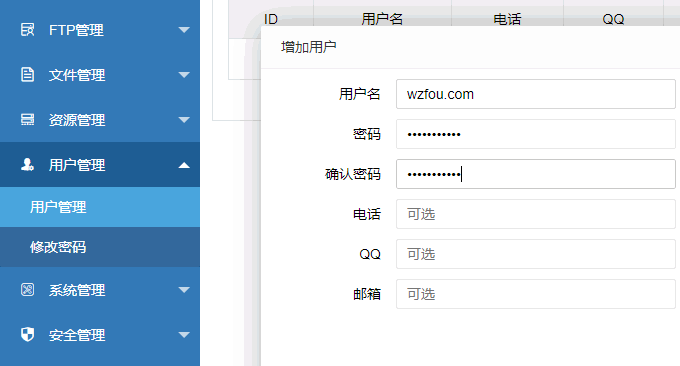Click the QQ table column header
The image size is (680, 366).
[613, 19]
